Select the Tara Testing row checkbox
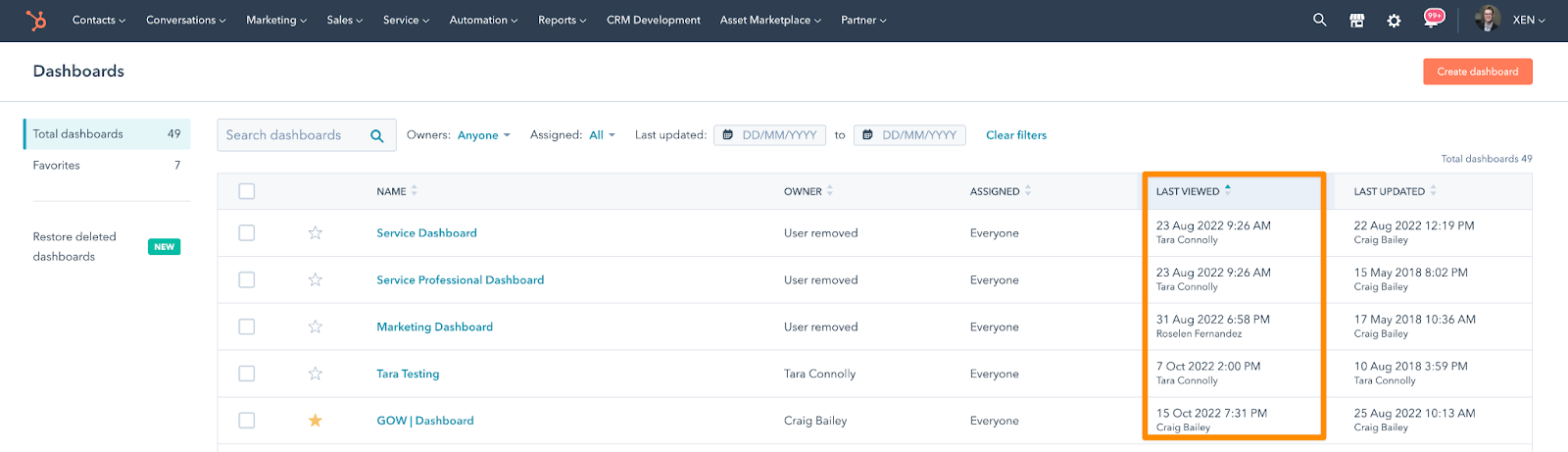This screenshot has height=452, width=1568. [x=247, y=374]
